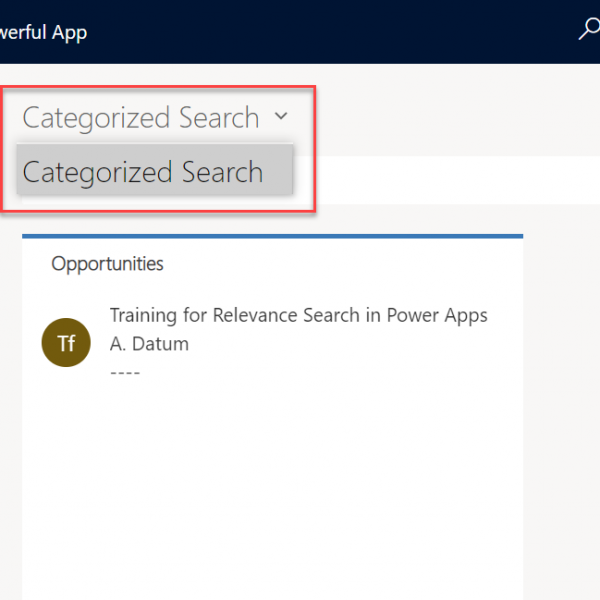Click the dashes placeholder under A. Datum
Viewport: 600px width, 600px height.
tap(125, 372)
